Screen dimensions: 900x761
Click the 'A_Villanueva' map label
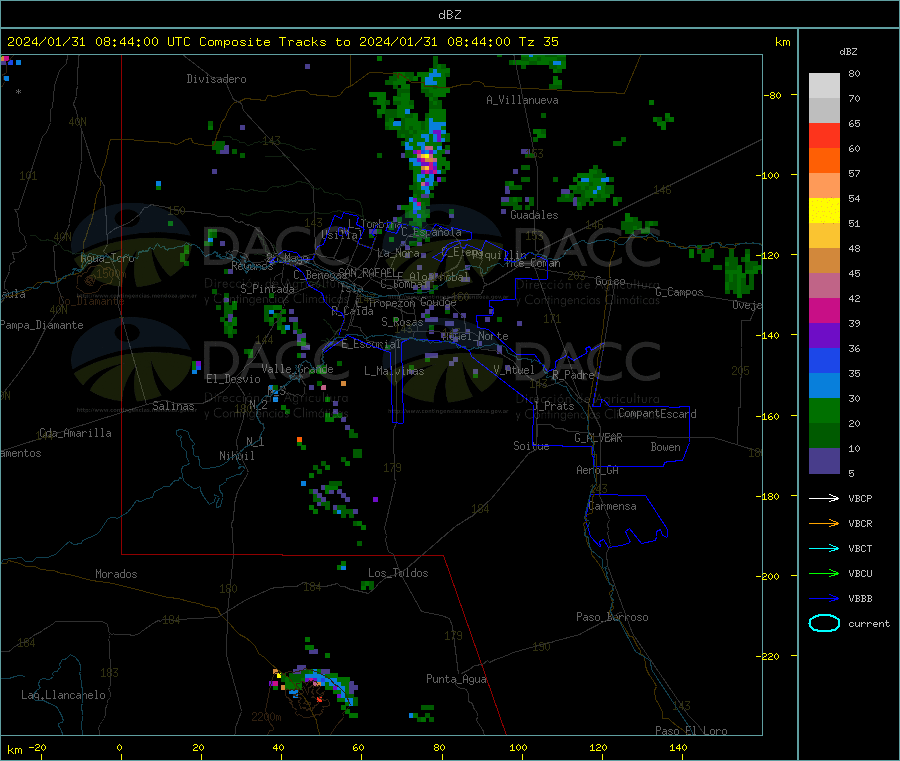pos(522,100)
